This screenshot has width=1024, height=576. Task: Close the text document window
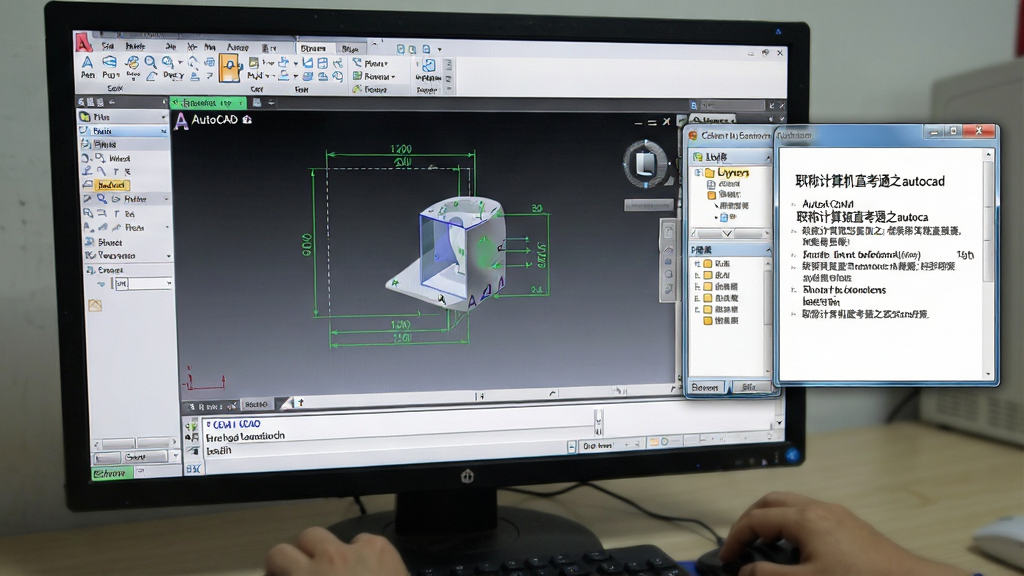pyautogui.click(x=979, y=131)
